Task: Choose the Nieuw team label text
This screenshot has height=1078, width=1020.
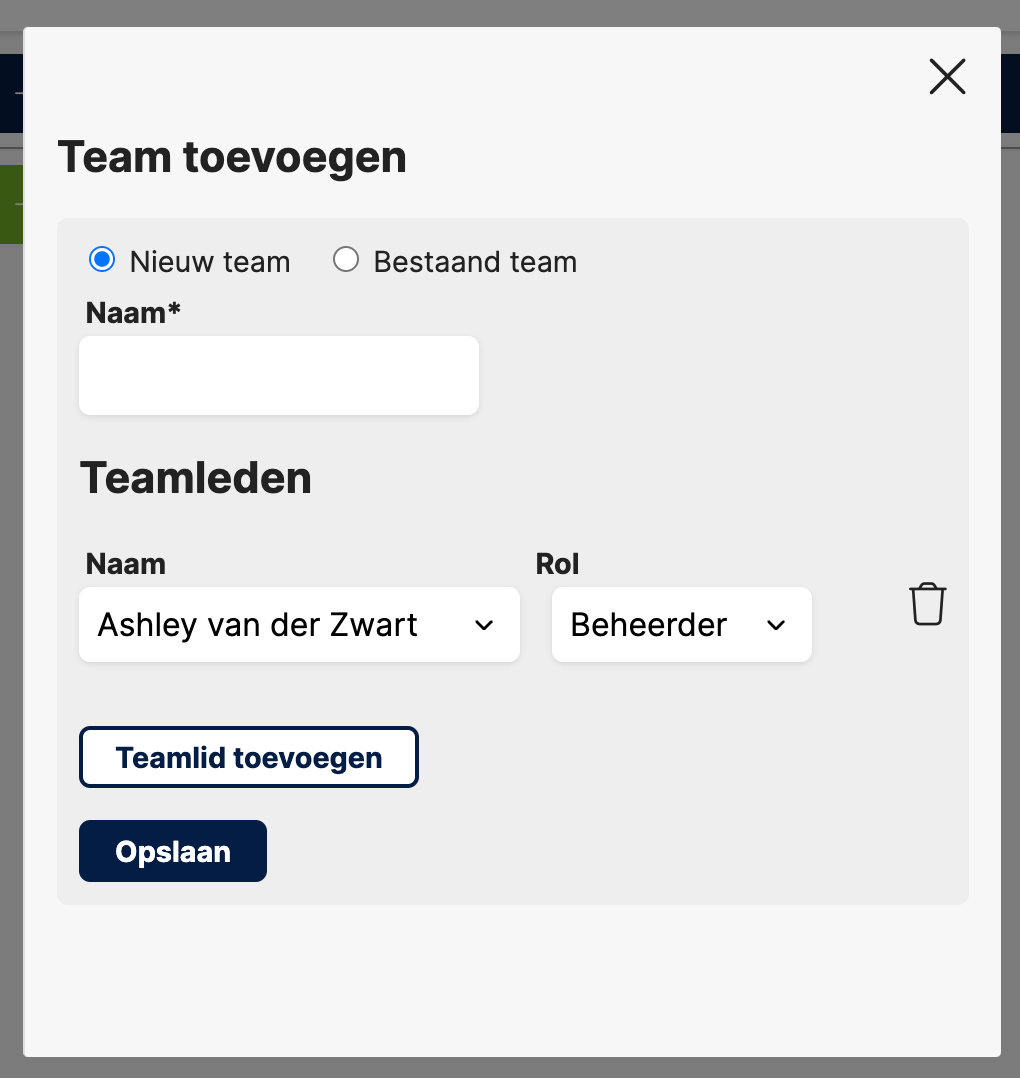Action: pos(210,262)
